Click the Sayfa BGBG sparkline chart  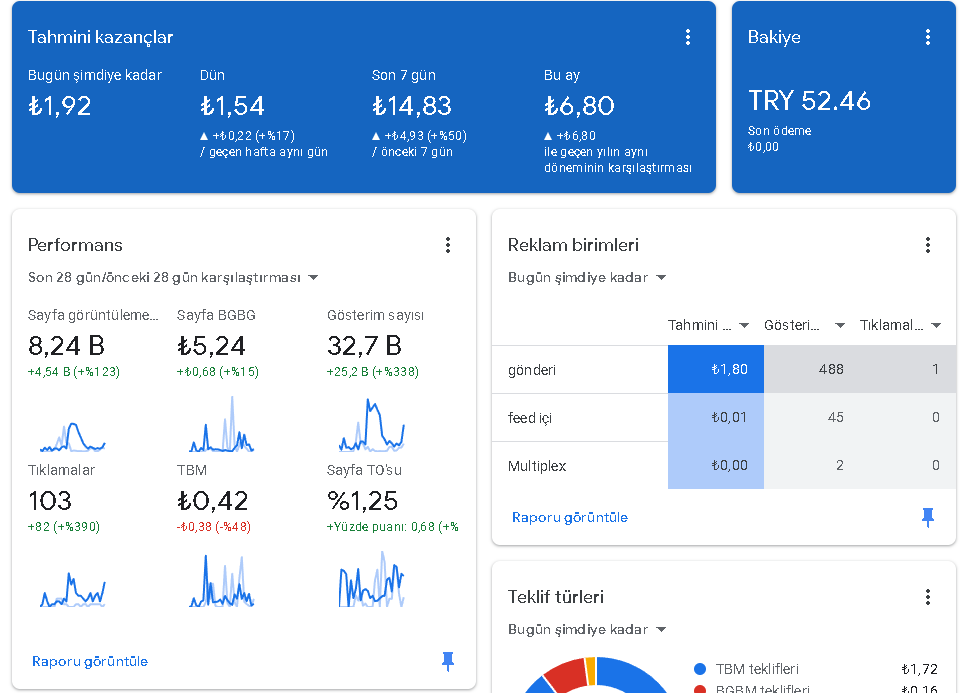[222, 424]
